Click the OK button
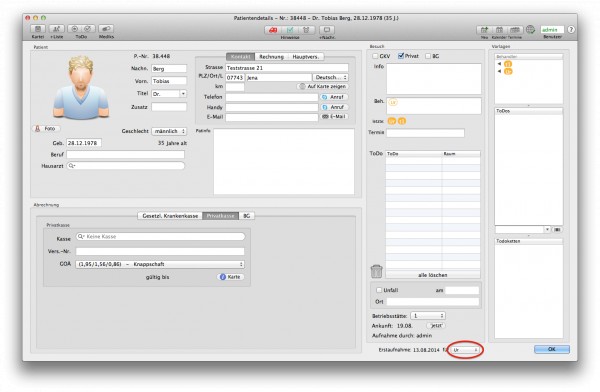Image resolution: width=600 pixels, height=392 pixels. point(551,349)
